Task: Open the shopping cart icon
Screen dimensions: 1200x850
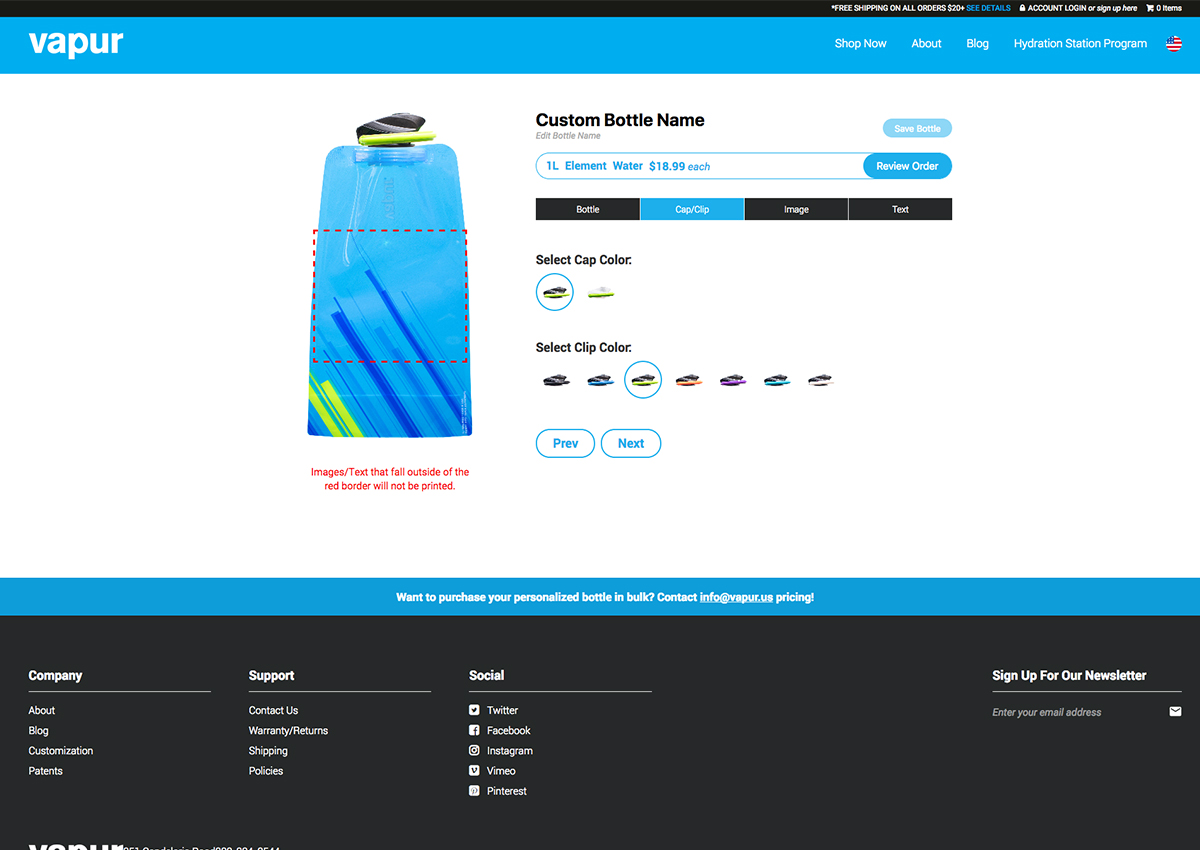Action: click(1150, 8)
